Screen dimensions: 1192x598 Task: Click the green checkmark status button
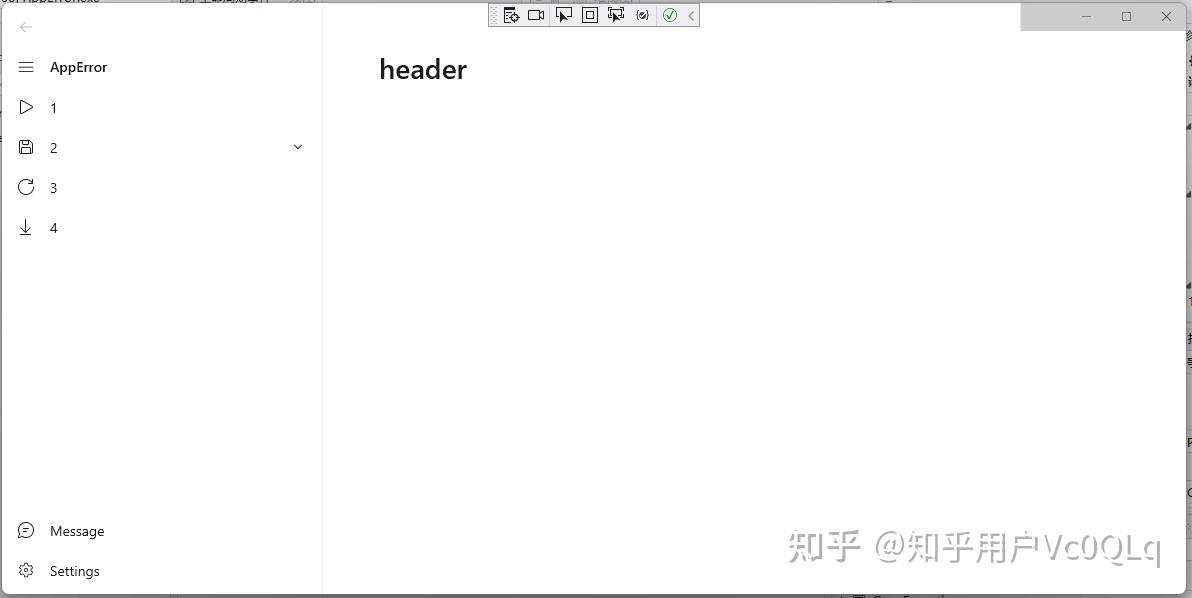(670, 15)
